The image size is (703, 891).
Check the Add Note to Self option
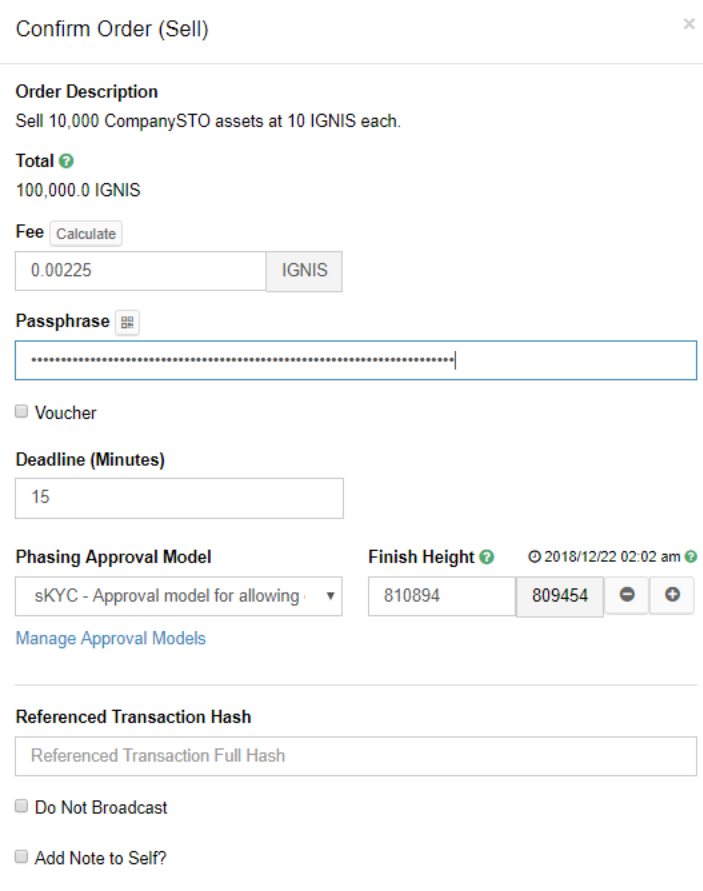point(22,857)
